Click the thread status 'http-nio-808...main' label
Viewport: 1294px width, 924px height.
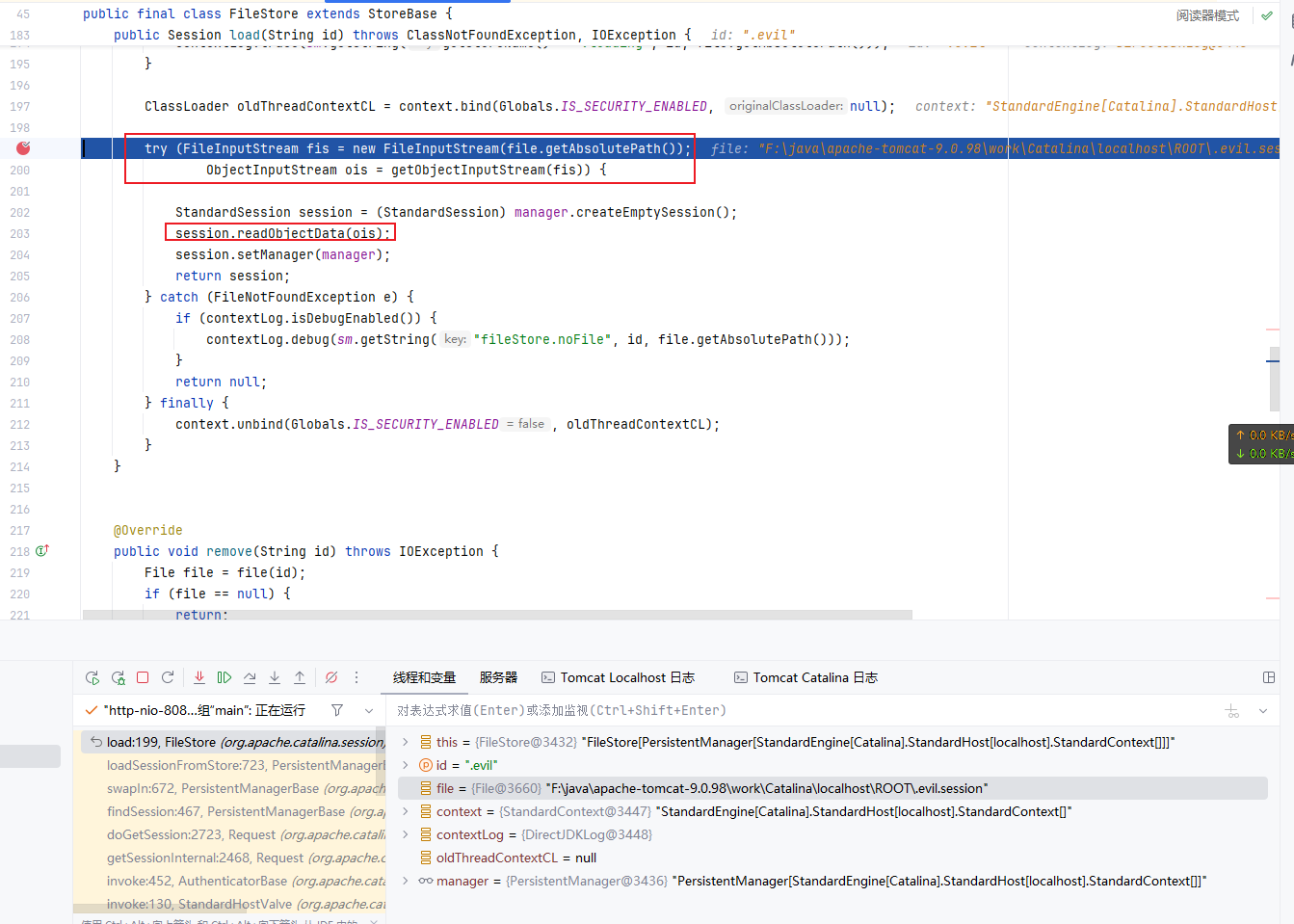coord(204,710)
